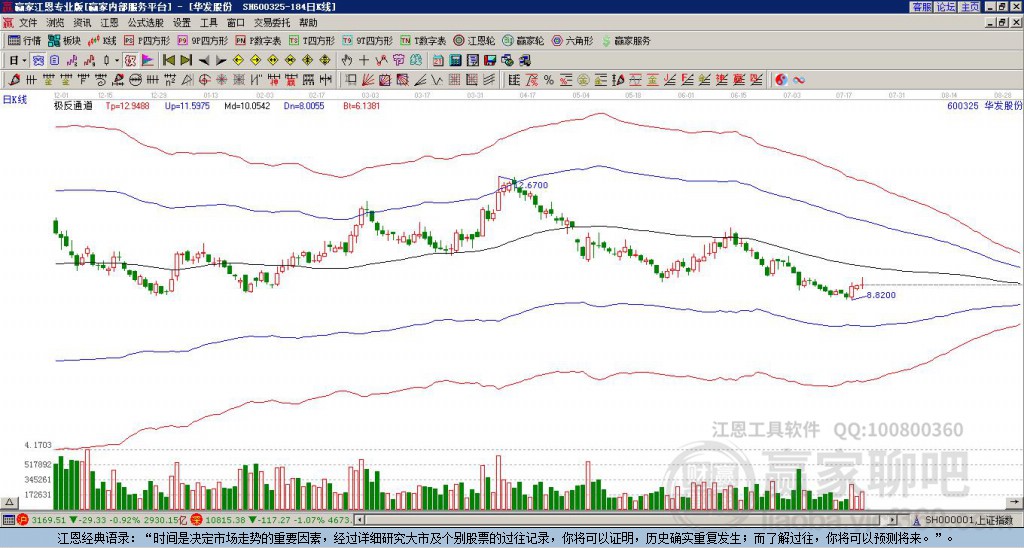Open the 六角形 hexagon tool

point(573,40)
